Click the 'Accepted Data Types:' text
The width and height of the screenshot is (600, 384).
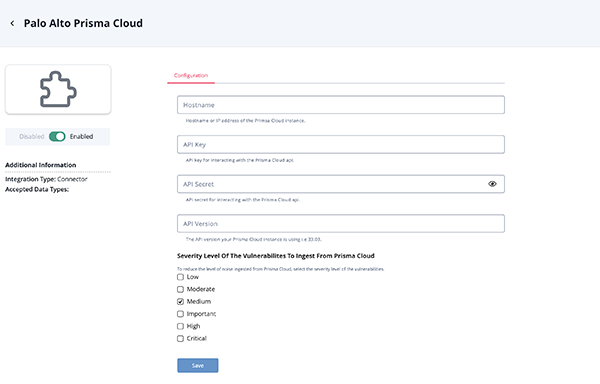pos(37,189)
